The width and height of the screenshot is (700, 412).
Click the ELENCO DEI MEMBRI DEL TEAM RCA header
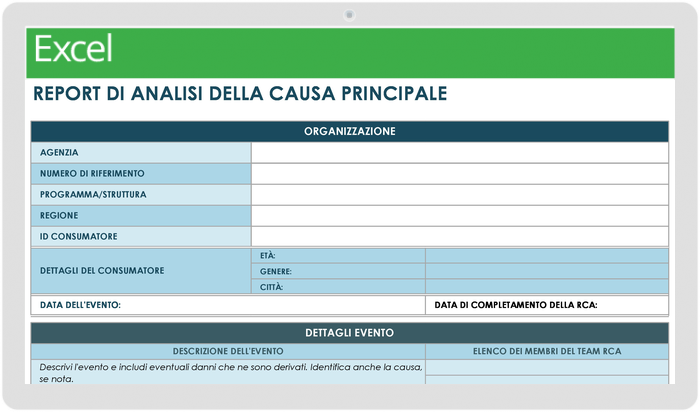[547, 351]
